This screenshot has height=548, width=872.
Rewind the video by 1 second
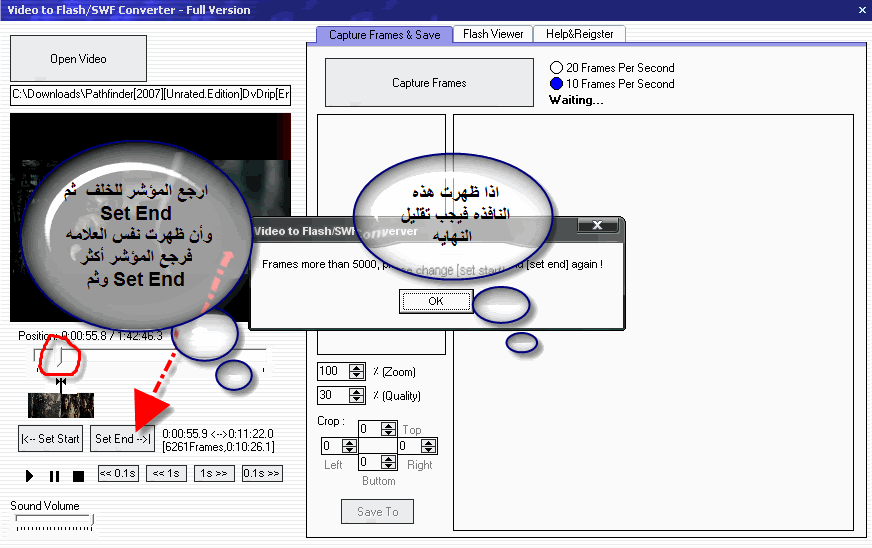[x=165, y=474]
